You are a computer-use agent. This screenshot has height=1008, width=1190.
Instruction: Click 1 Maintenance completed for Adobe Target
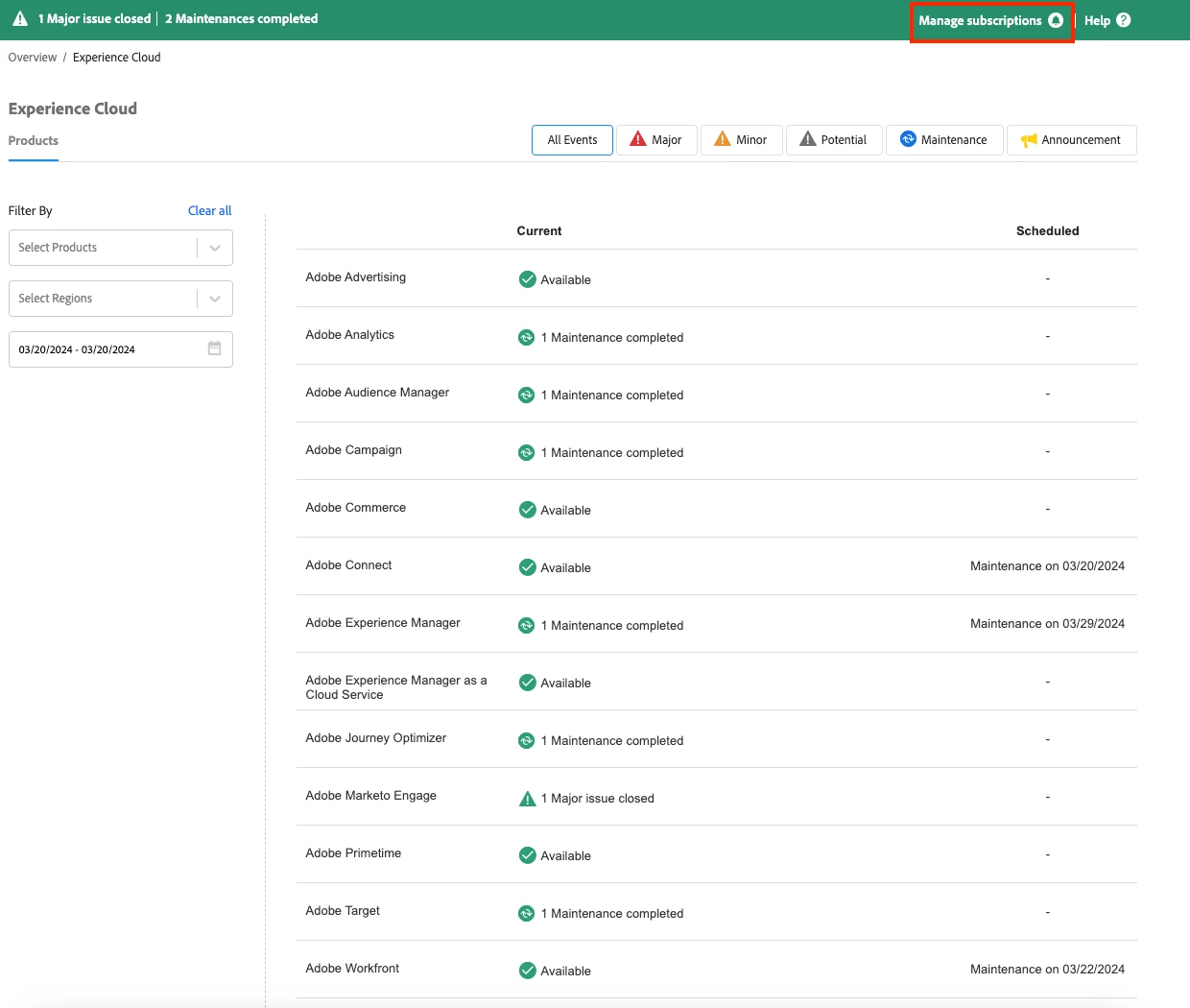coord(612,914)
